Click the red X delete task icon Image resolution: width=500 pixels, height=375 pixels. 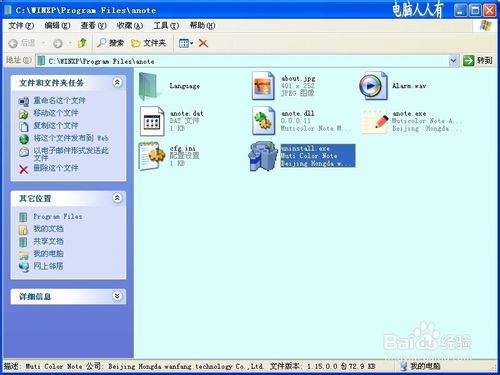tap(23, 169)
